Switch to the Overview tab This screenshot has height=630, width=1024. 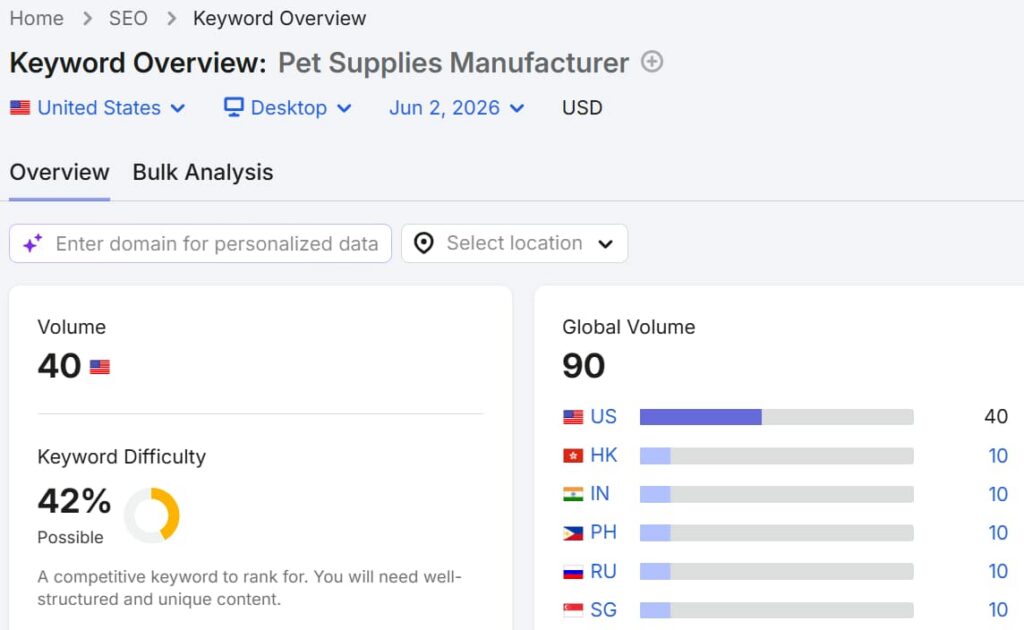(x=59, y=172)
